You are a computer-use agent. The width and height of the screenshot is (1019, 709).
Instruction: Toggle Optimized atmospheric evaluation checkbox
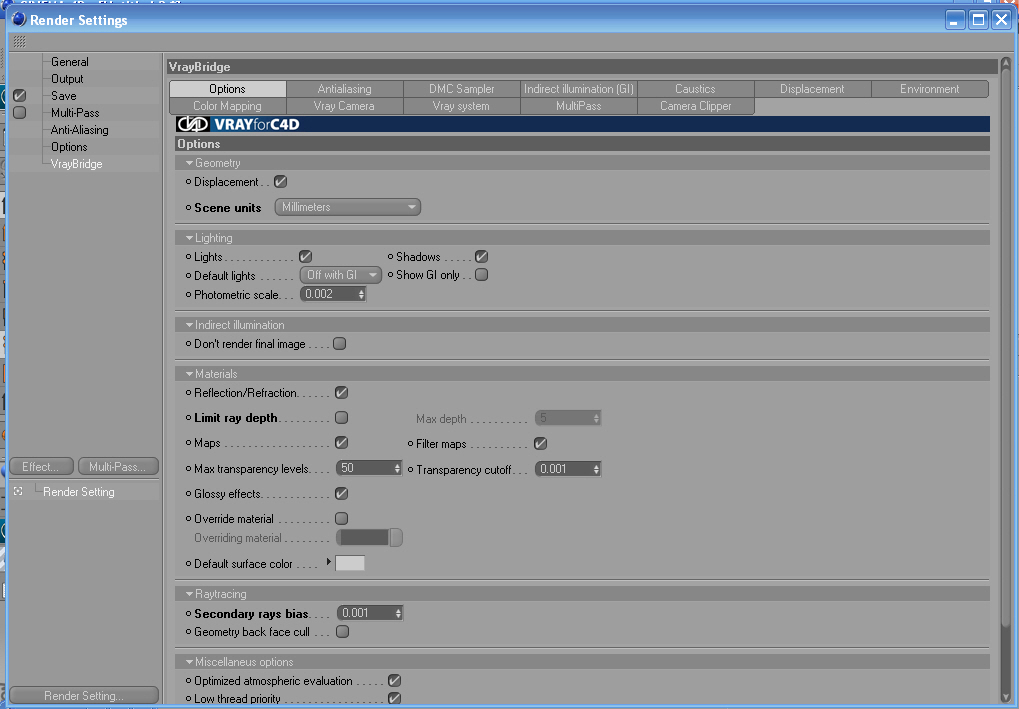pos(394,680)
